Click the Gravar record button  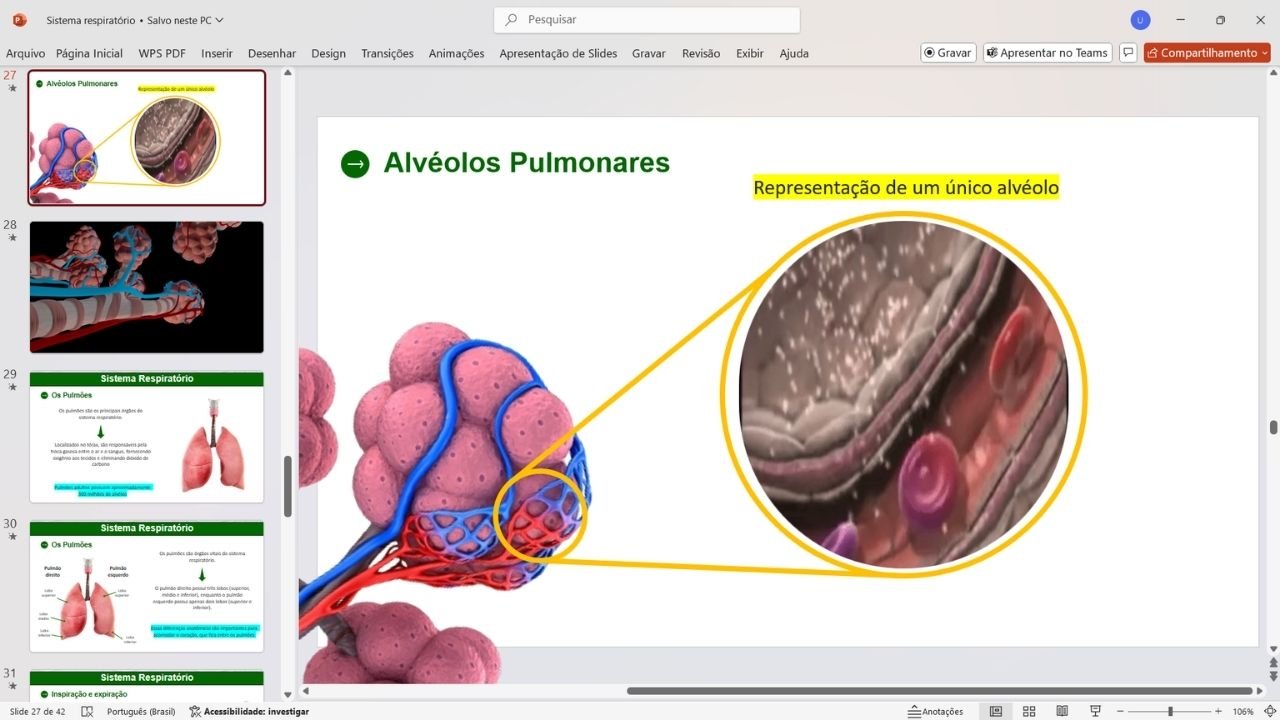(948, 53)
